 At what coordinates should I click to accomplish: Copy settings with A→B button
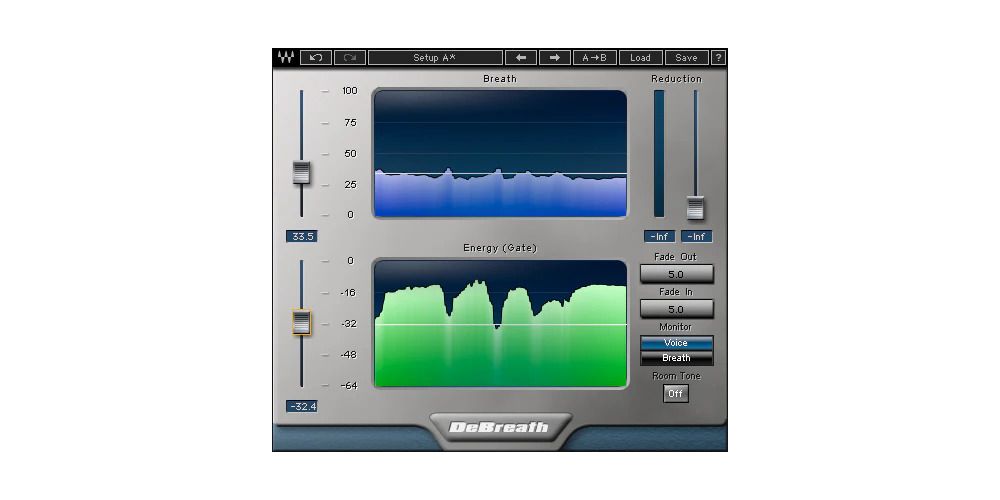595,57
